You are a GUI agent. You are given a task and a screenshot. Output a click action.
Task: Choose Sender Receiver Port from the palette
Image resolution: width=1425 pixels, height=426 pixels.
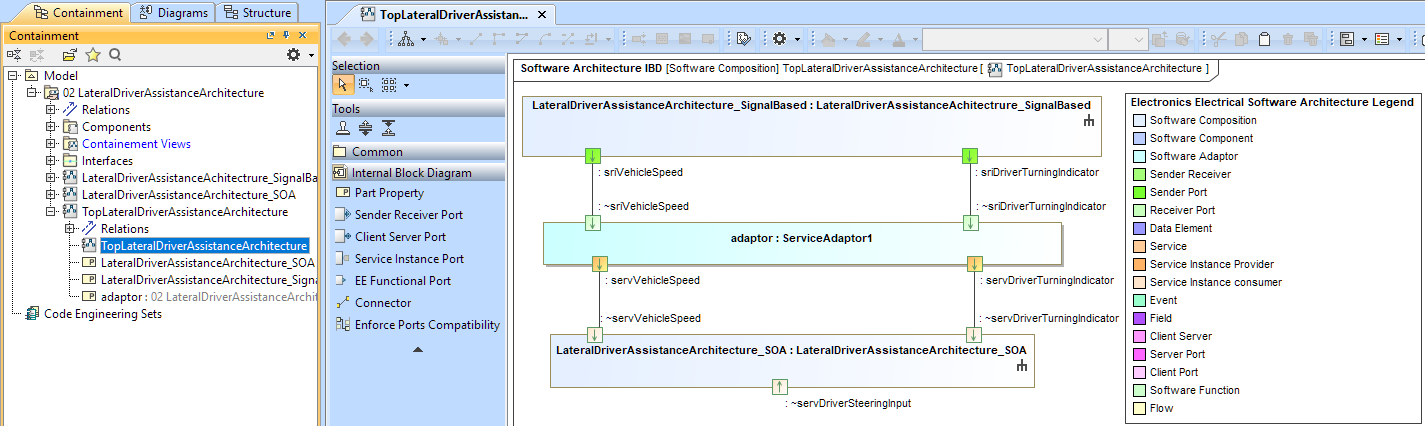[x=408, y=215]
